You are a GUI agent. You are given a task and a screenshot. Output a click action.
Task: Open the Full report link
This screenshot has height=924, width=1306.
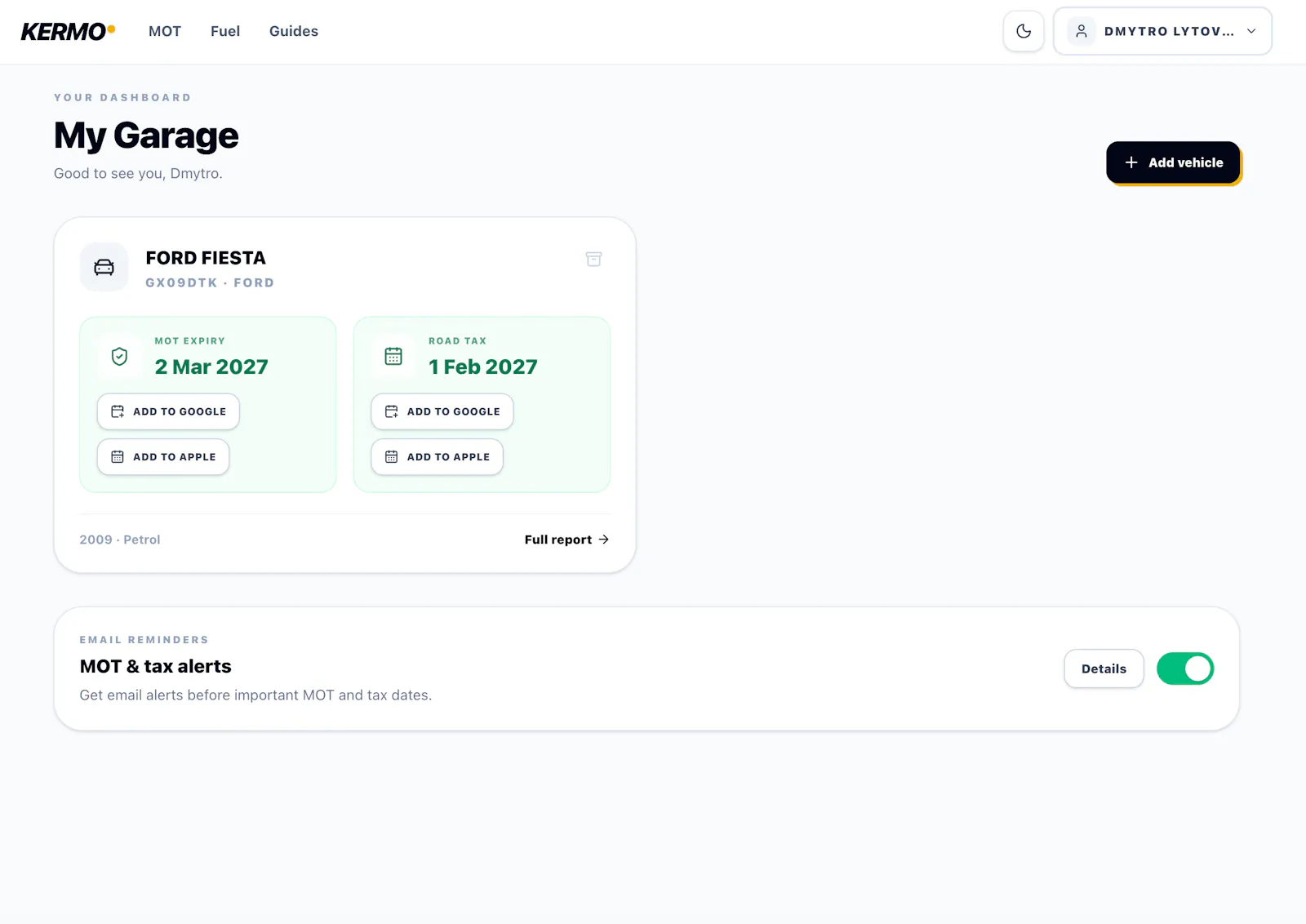pos(566,540)
